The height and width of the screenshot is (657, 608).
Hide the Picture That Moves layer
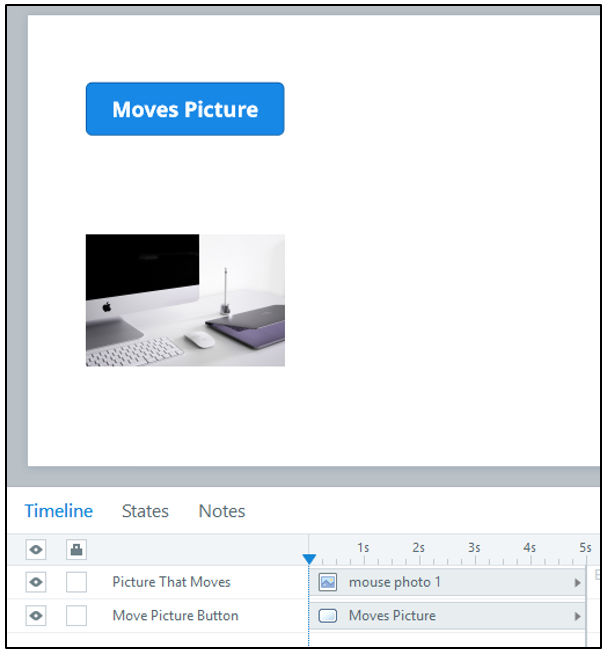pos(36,582)
